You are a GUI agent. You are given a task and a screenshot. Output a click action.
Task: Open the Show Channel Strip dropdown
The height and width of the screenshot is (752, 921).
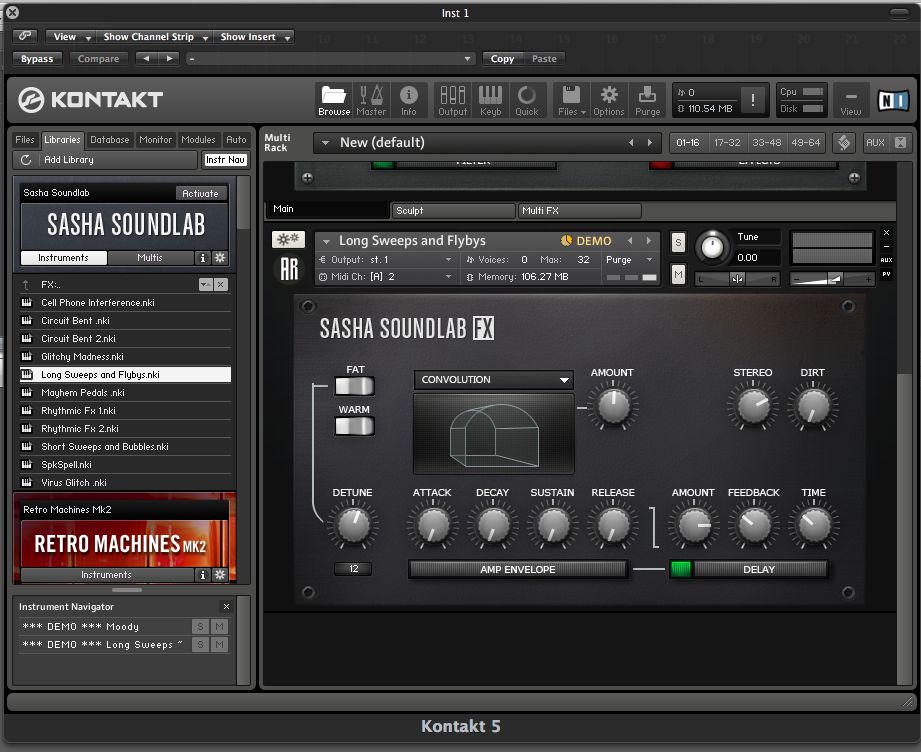[x=155, y=37]
